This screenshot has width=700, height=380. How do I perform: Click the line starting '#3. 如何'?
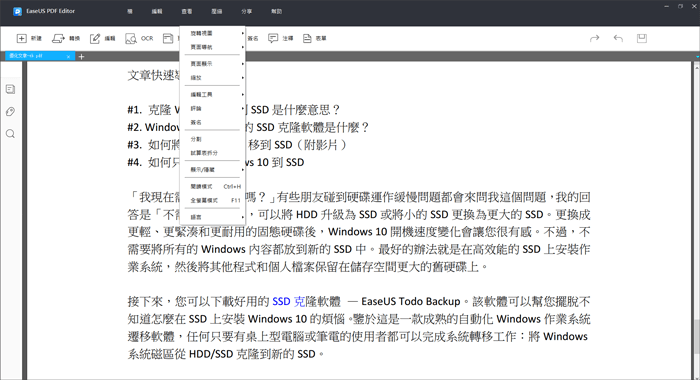[237, 145]
